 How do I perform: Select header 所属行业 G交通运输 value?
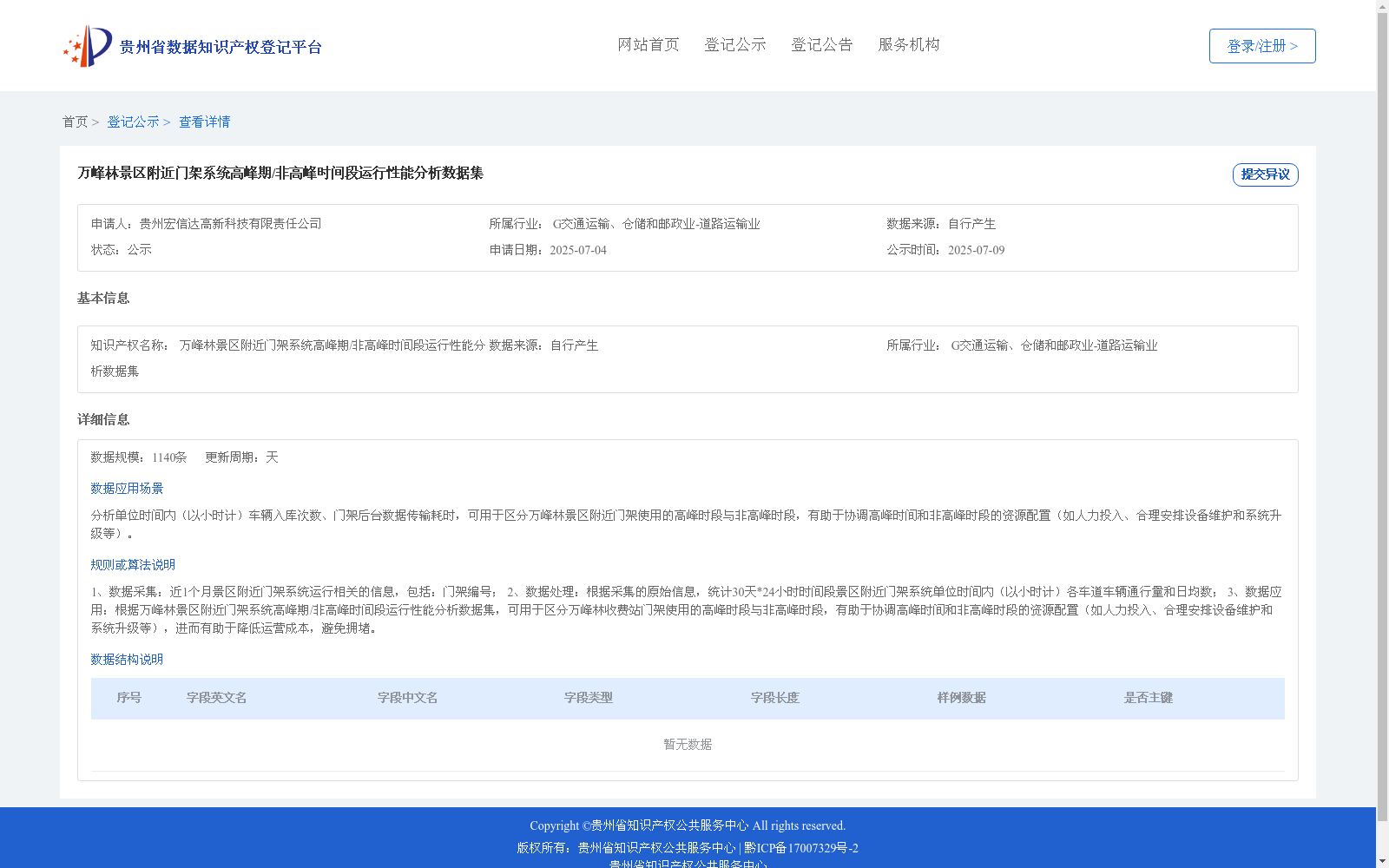pos(656,224)
